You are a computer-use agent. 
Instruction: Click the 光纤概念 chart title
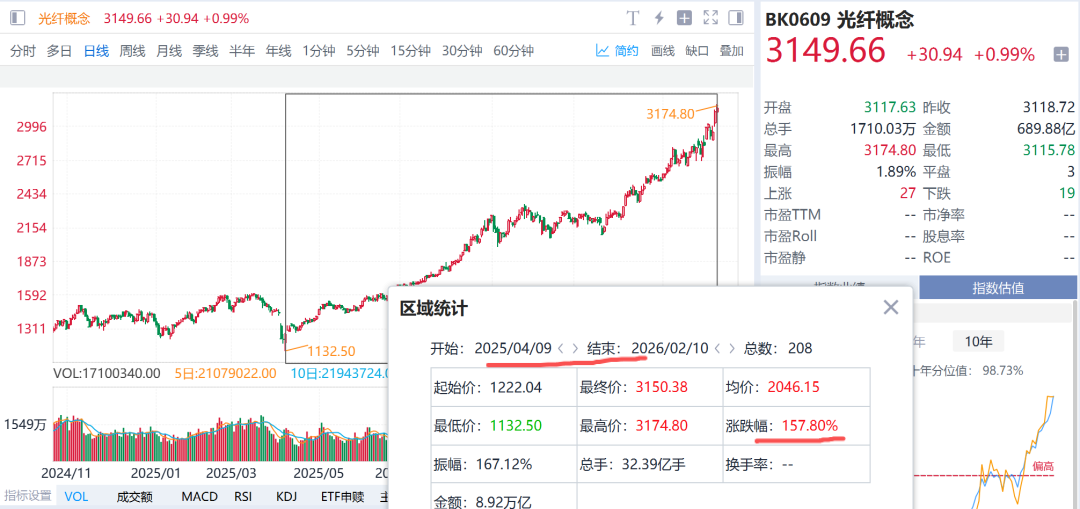coord(64,19)
